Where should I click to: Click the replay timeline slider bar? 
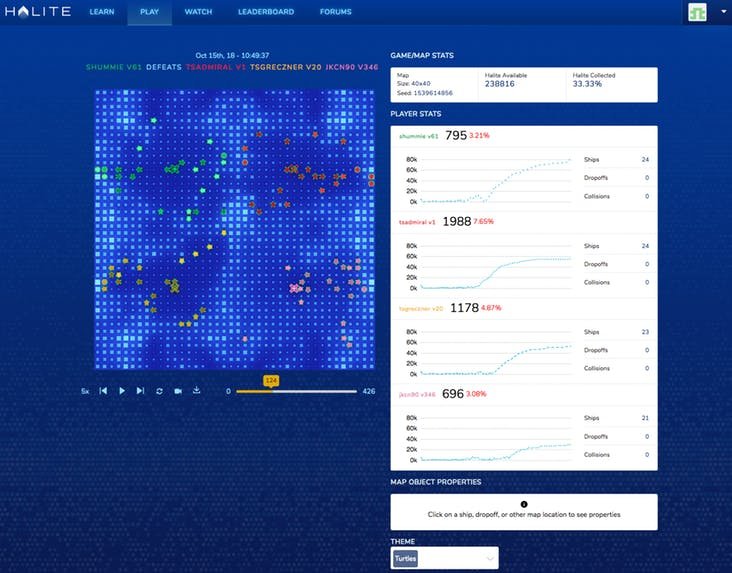[296, 391]
